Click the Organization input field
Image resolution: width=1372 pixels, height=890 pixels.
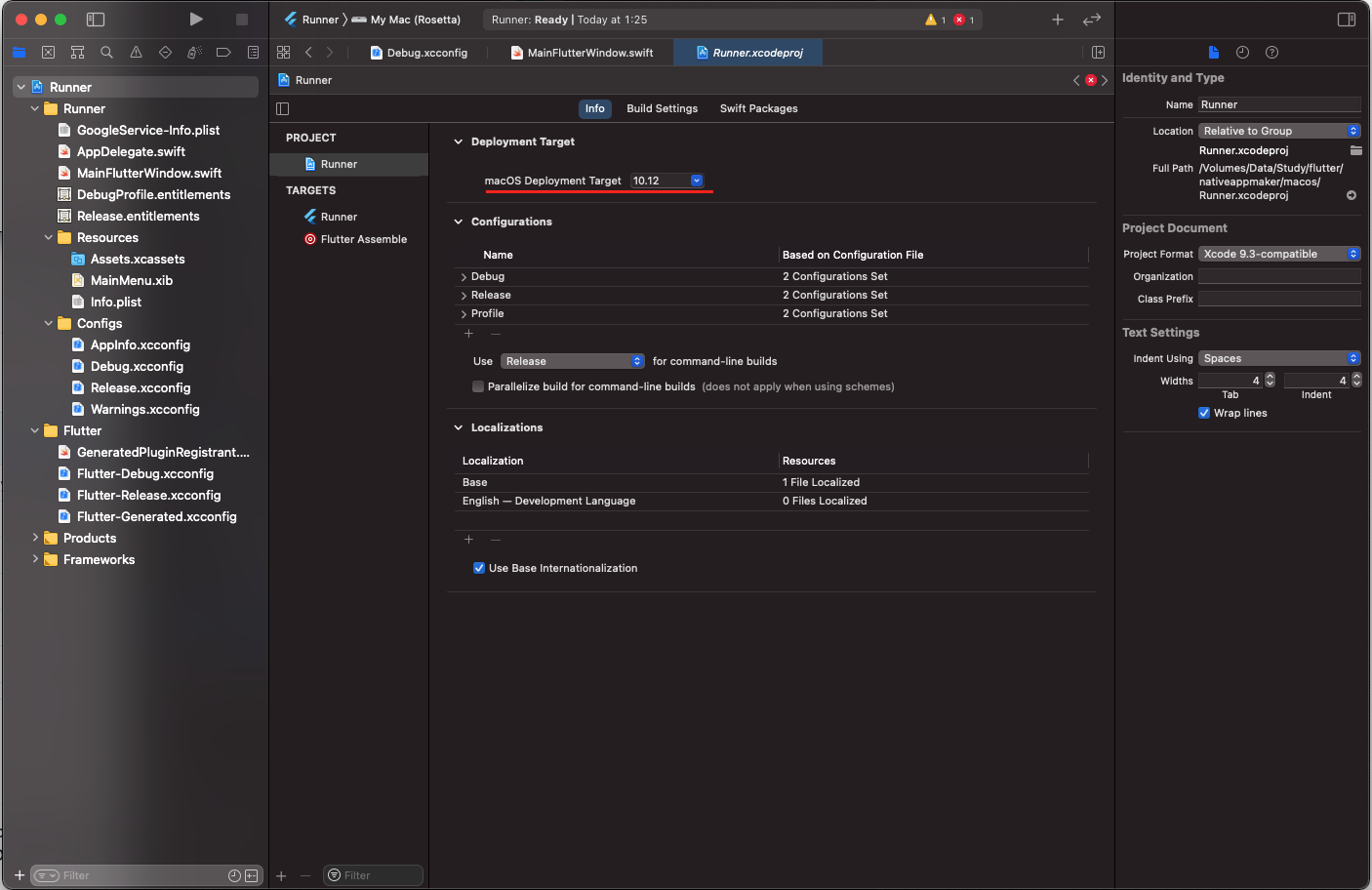click(x=1279, y=276)
